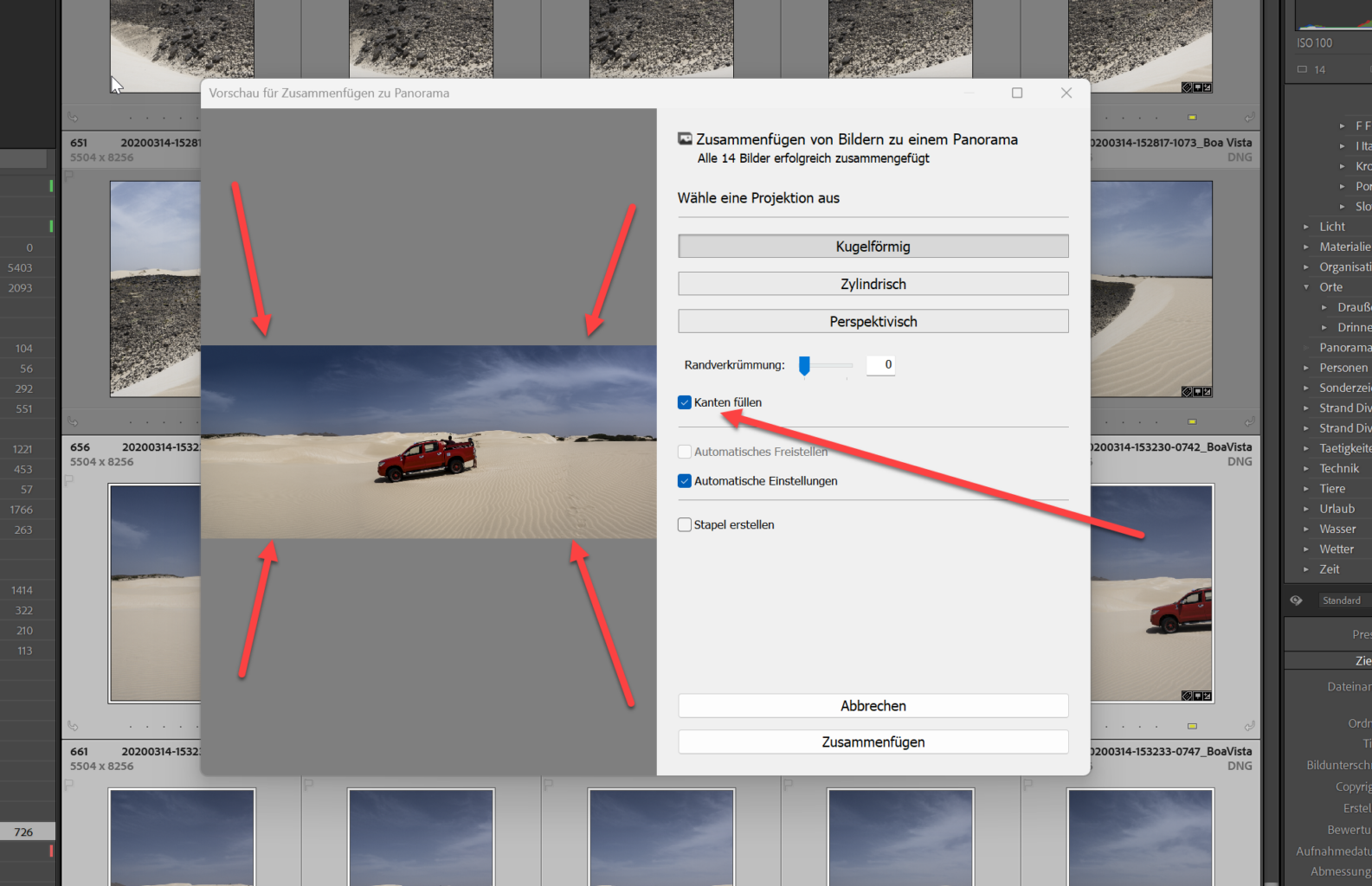
Task: Select the 153230-0742_BoaVista red truck thumbnail
Action: [1151, 594]
